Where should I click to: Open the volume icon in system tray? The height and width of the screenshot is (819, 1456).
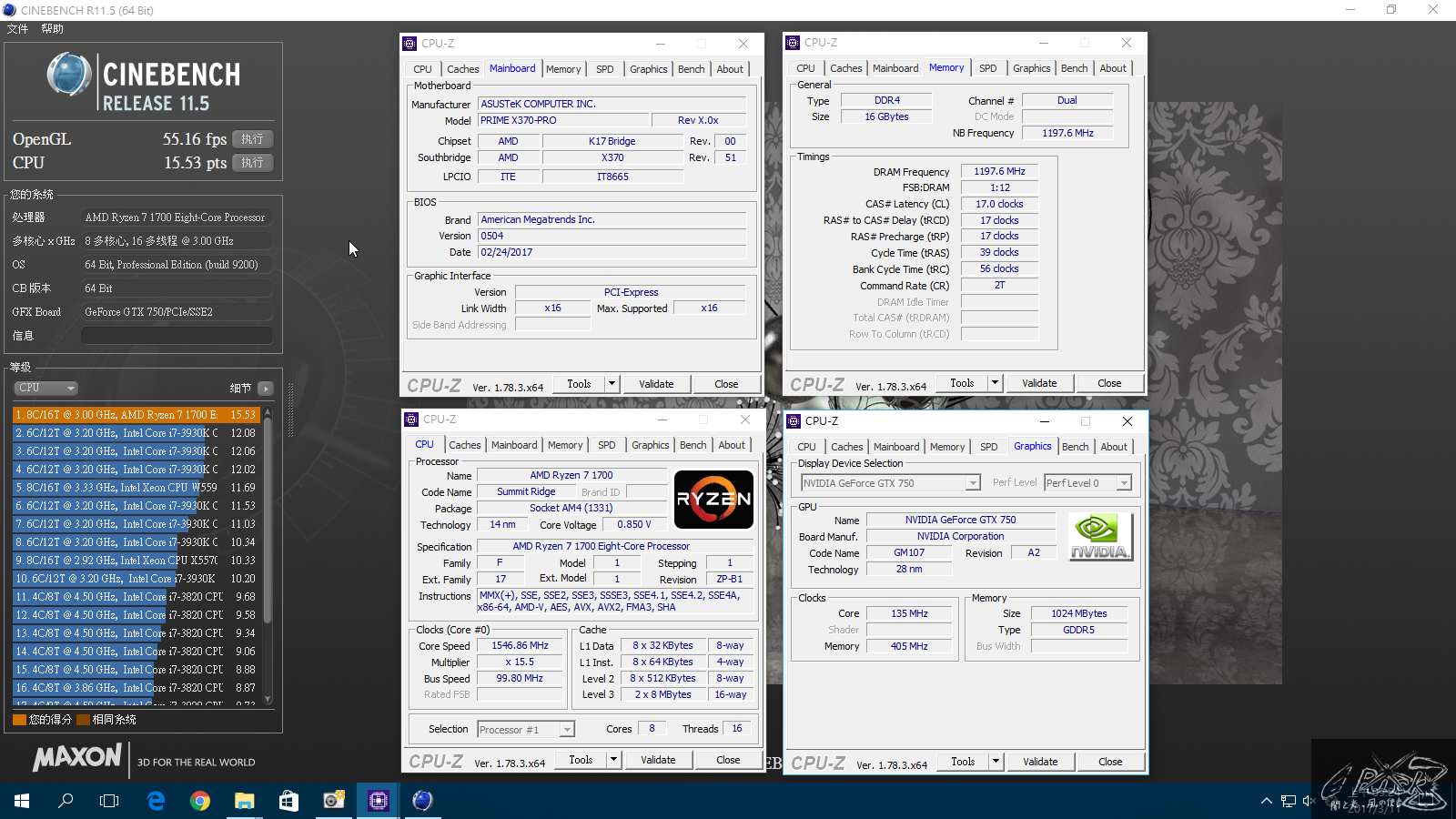tap(1309, 801)
